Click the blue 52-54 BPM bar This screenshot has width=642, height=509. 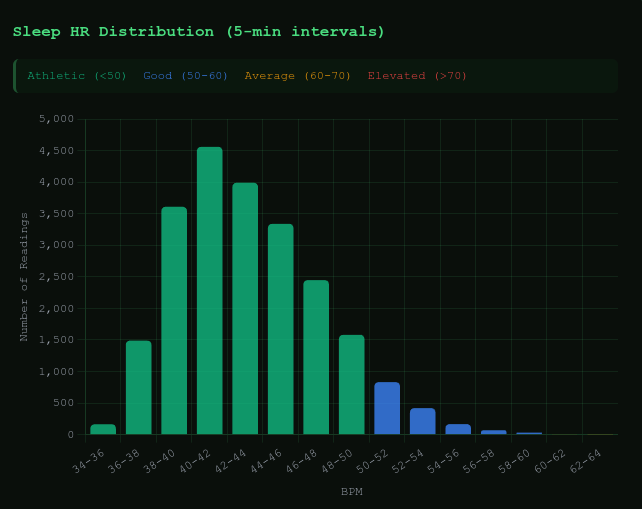[423, 421]
